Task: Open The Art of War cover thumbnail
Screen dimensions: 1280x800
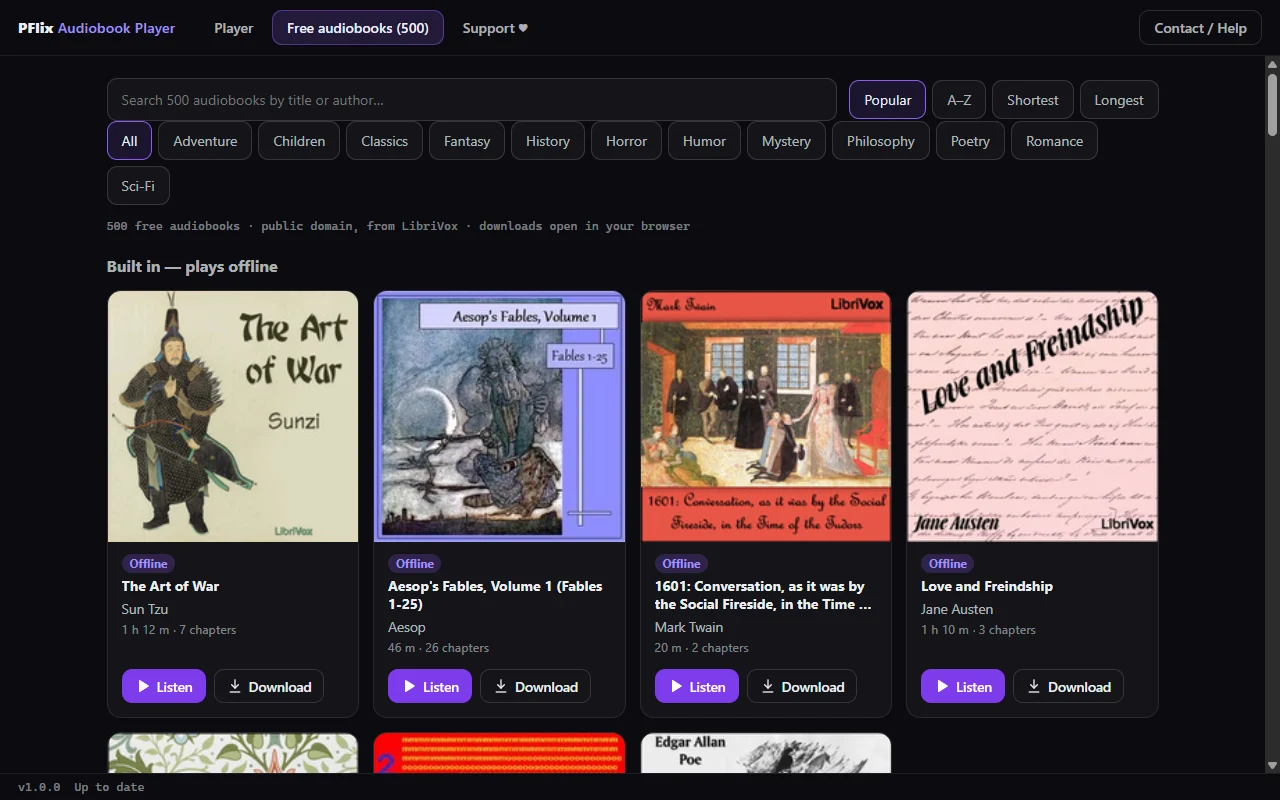Action: click(x=233, y=417)
